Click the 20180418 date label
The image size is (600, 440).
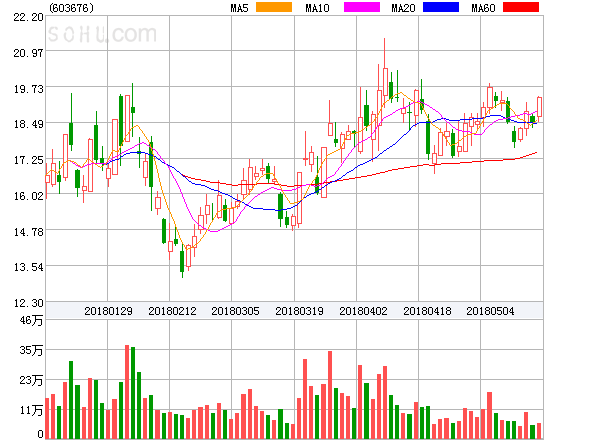(427, 311)
